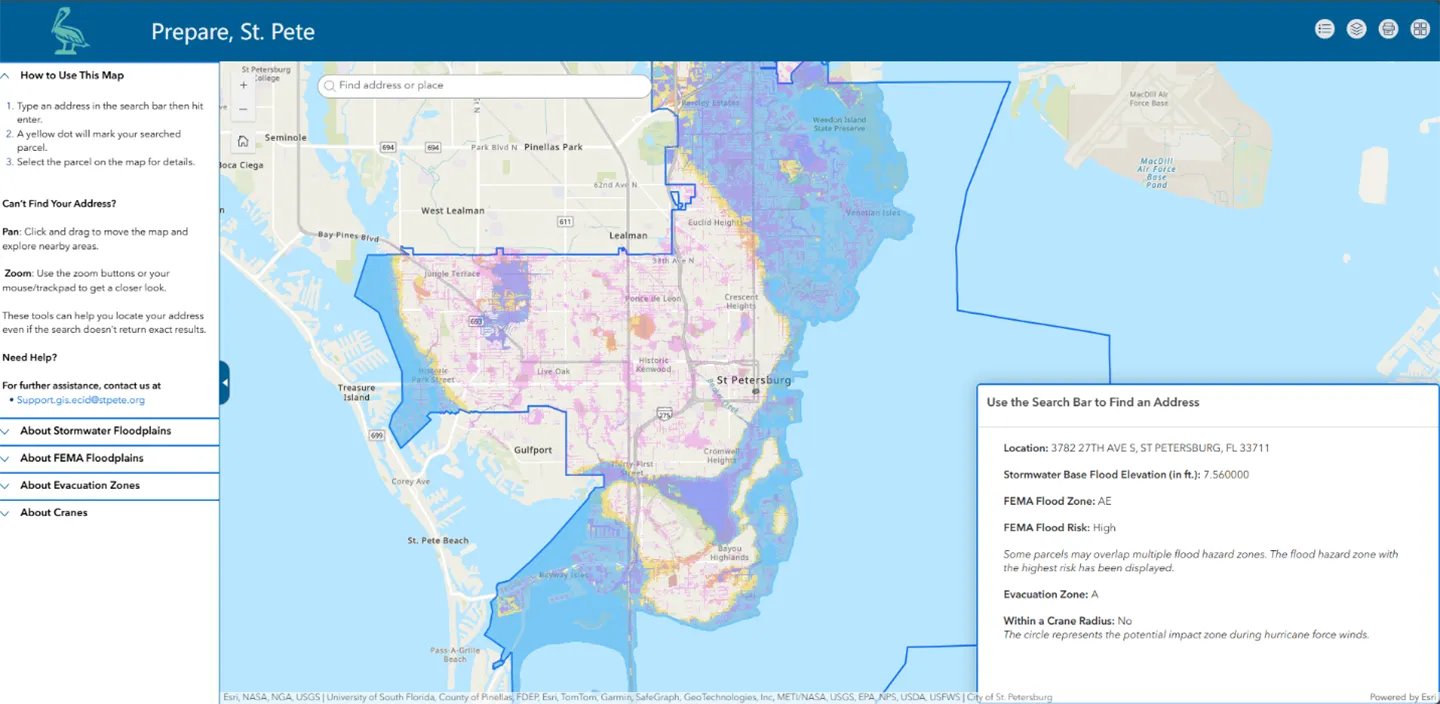Collapse the sidebar using the blue arrow tab
The image size is (1440, 704).
(224, 381)
